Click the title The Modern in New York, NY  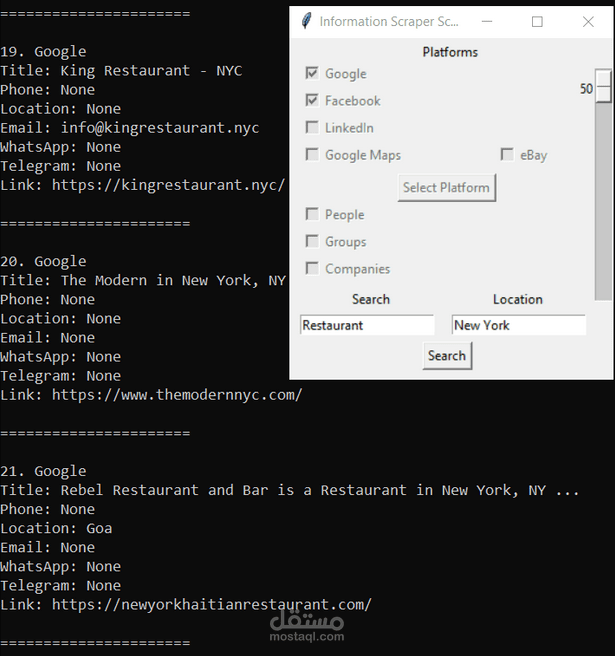tap(173, 280)
